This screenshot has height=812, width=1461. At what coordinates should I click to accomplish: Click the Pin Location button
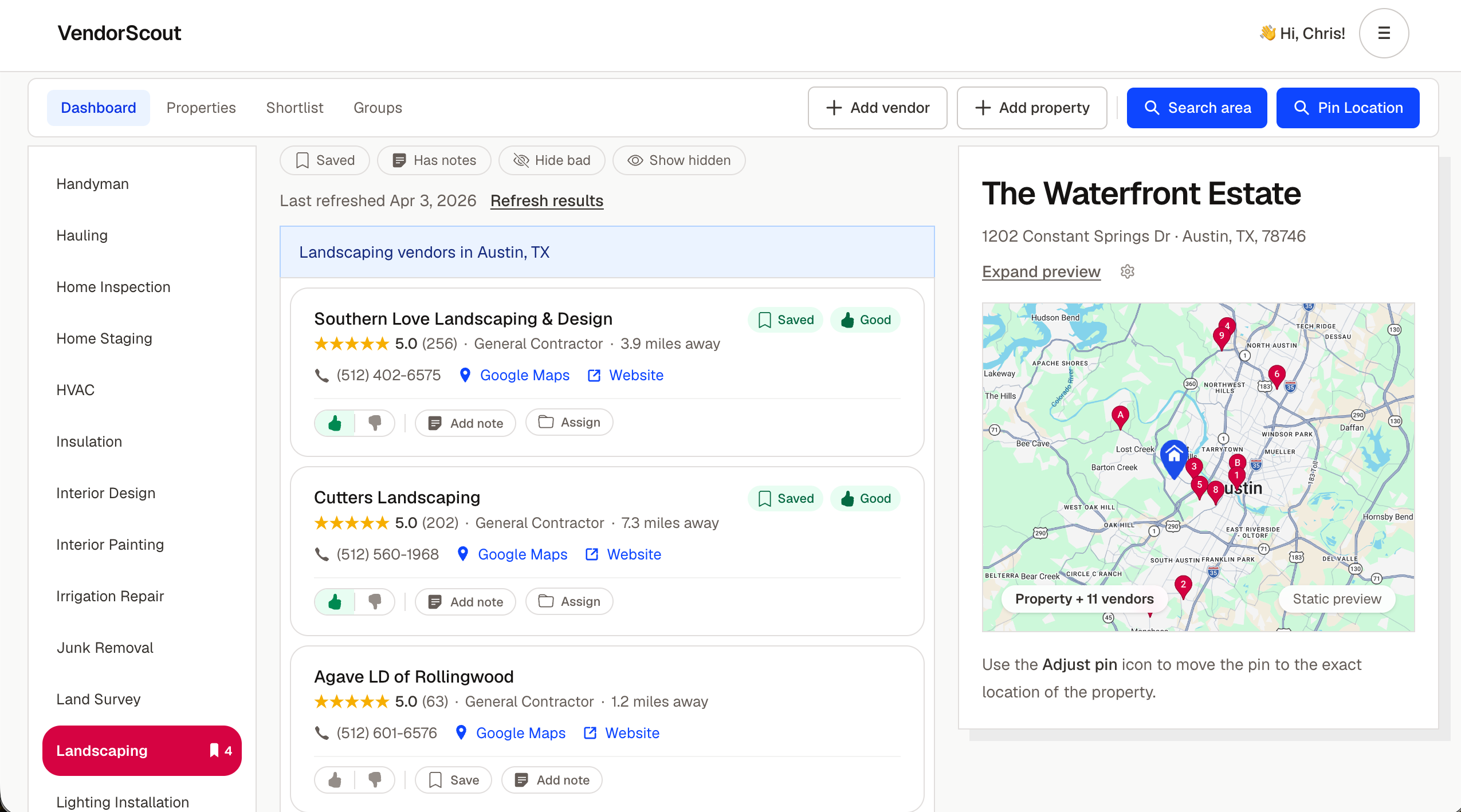[x=1348, y=108]
